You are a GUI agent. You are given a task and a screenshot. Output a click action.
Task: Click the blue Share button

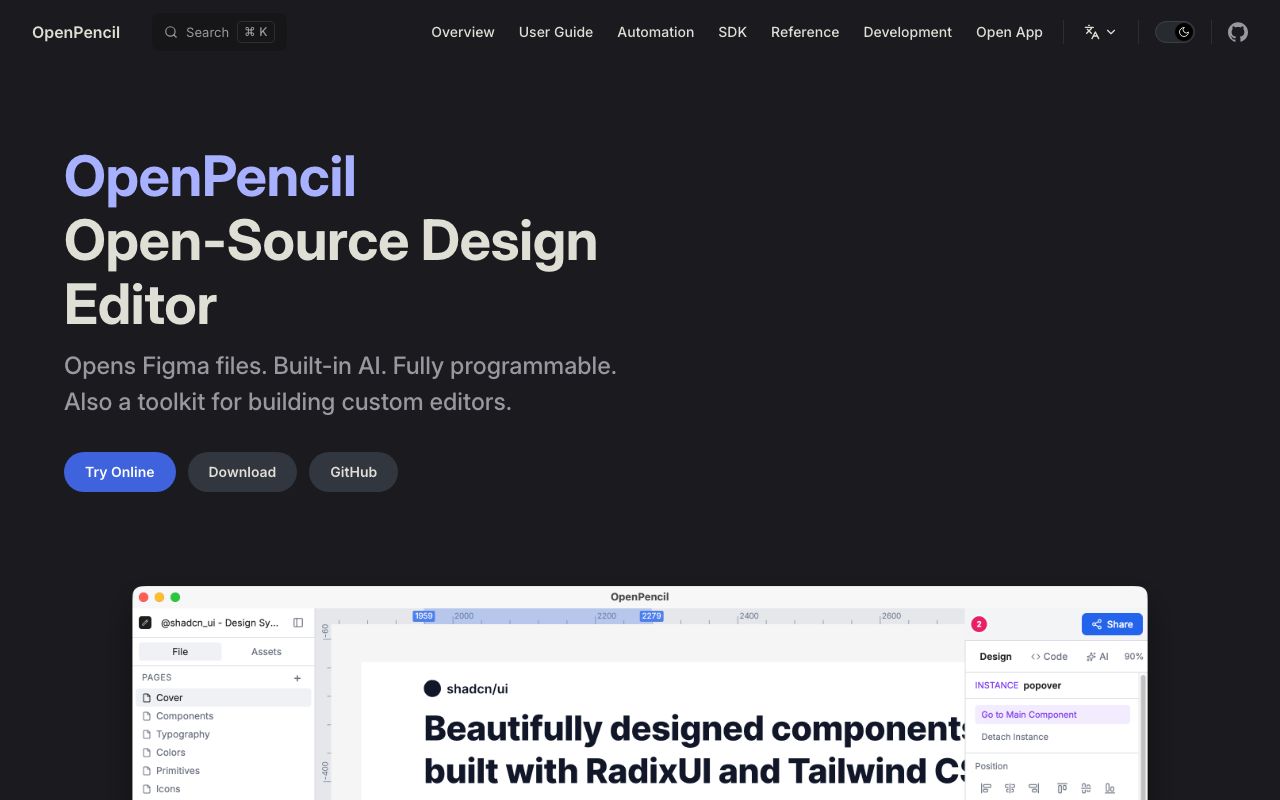[x=1112, y=624]
